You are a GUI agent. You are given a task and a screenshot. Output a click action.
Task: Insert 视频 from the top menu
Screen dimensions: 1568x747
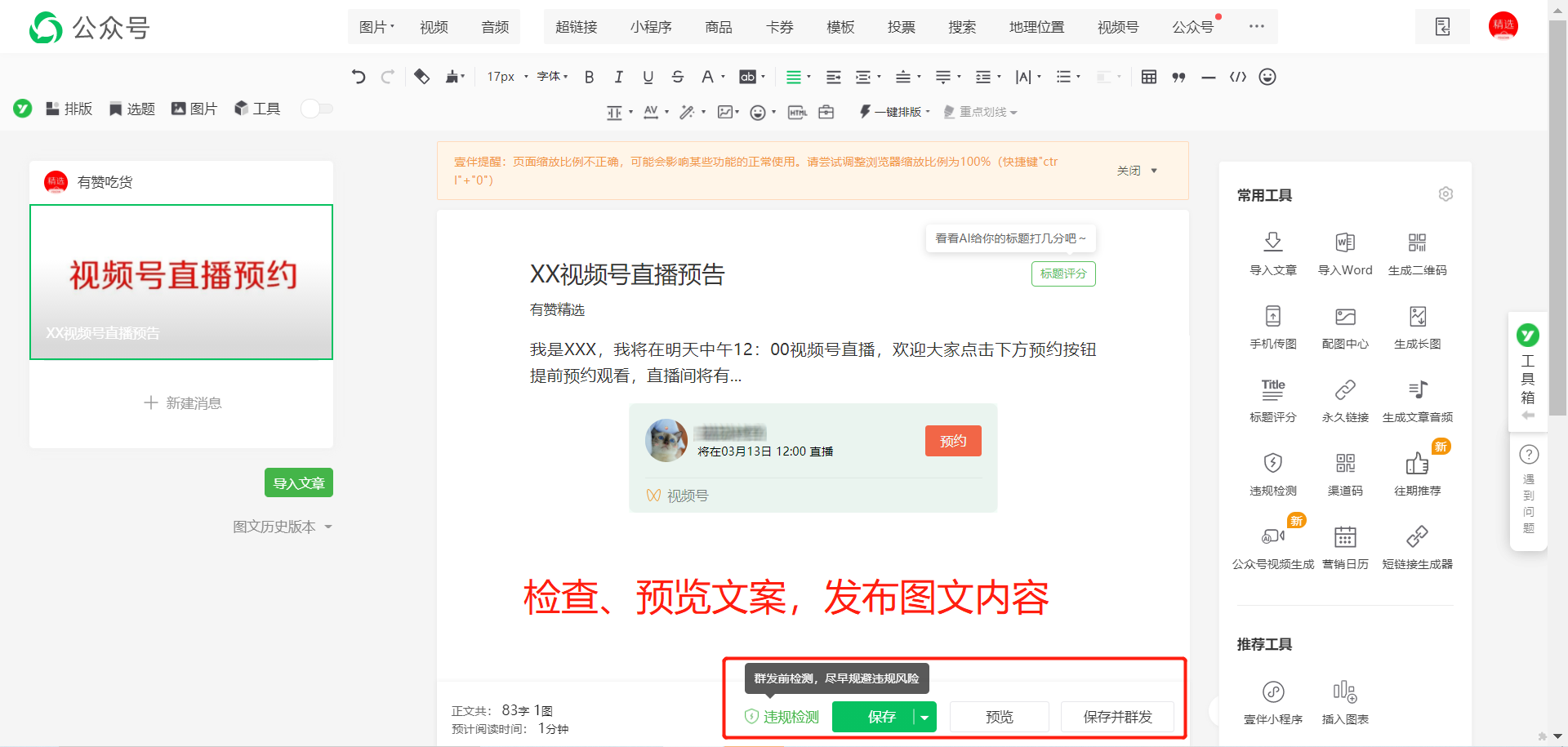[x=434, y=27]
